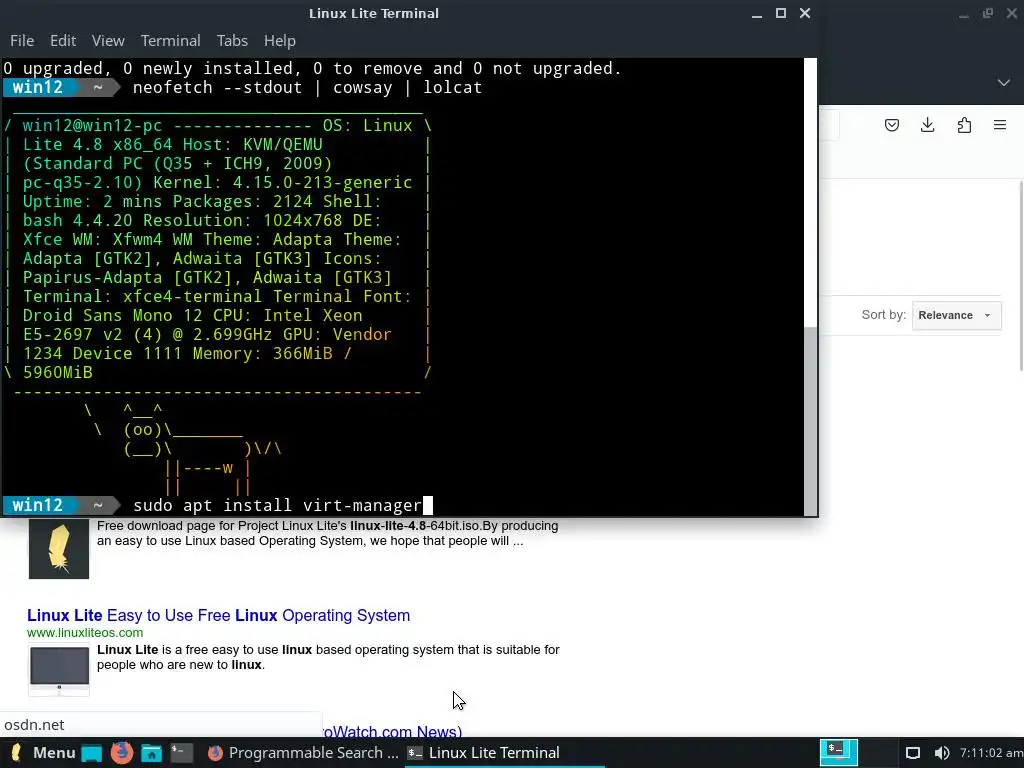Click the Show Desktop taskbar icon
The height and width of the screenshot is (768, 1024).
(x=91, y=754)
